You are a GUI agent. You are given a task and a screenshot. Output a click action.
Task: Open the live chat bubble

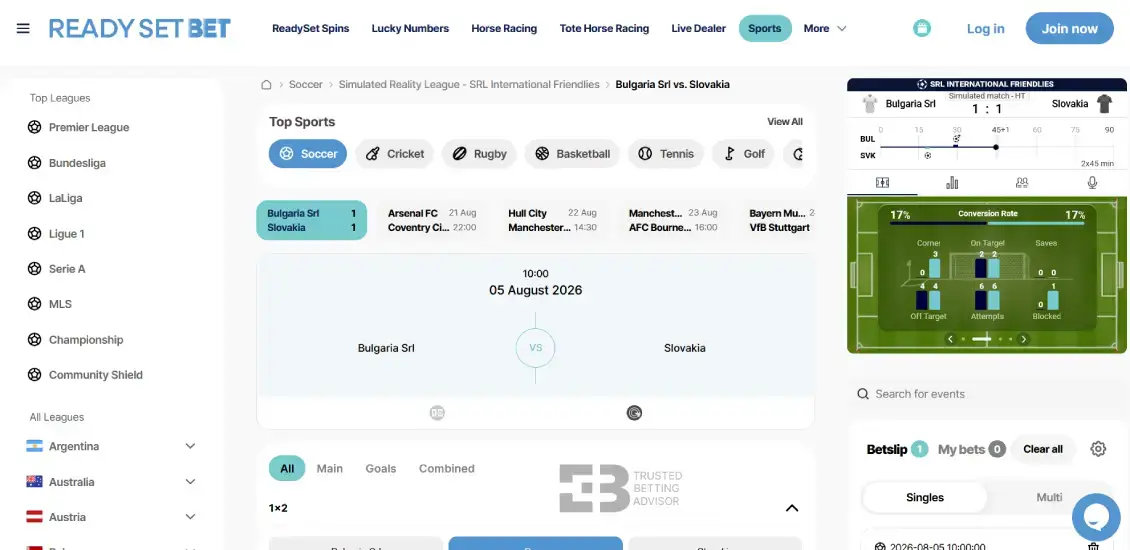click(1096, 517)
